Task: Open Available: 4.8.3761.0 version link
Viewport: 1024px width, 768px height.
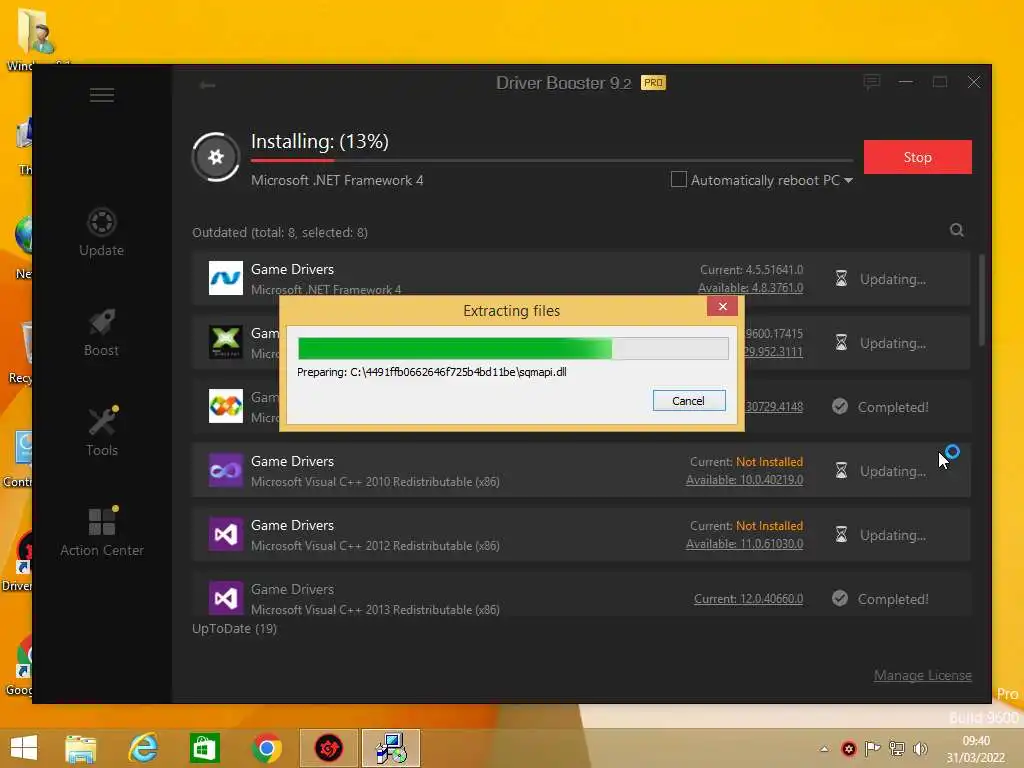Action: coord(750,287)
